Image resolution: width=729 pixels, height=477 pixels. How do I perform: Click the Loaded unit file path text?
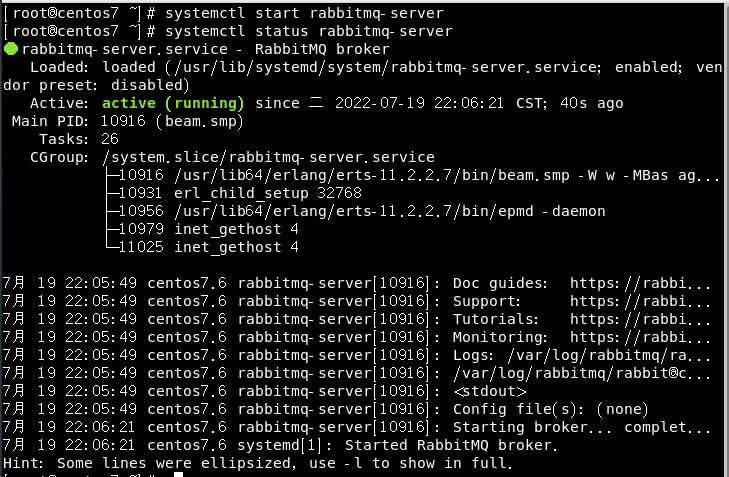[x=383, y=67]
